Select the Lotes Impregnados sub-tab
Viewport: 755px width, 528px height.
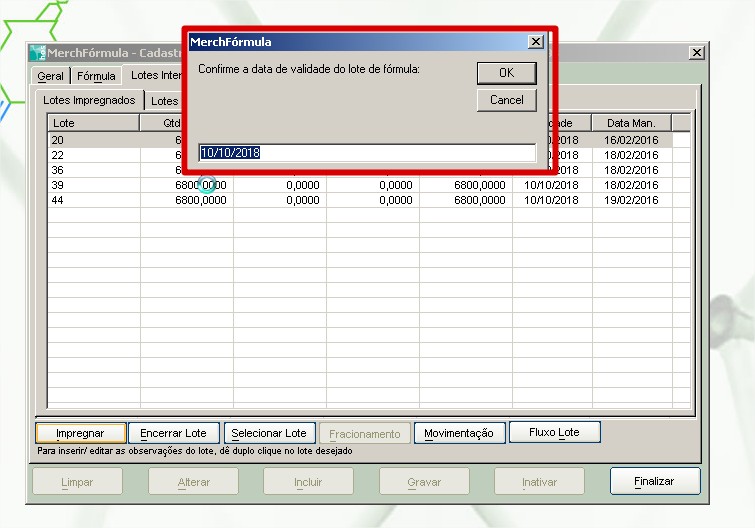[89, 100]
